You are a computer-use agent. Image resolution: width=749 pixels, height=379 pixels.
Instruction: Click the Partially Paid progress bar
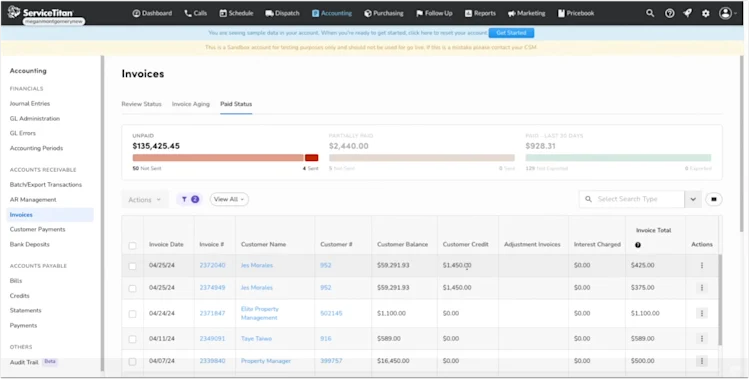[422, 158]
